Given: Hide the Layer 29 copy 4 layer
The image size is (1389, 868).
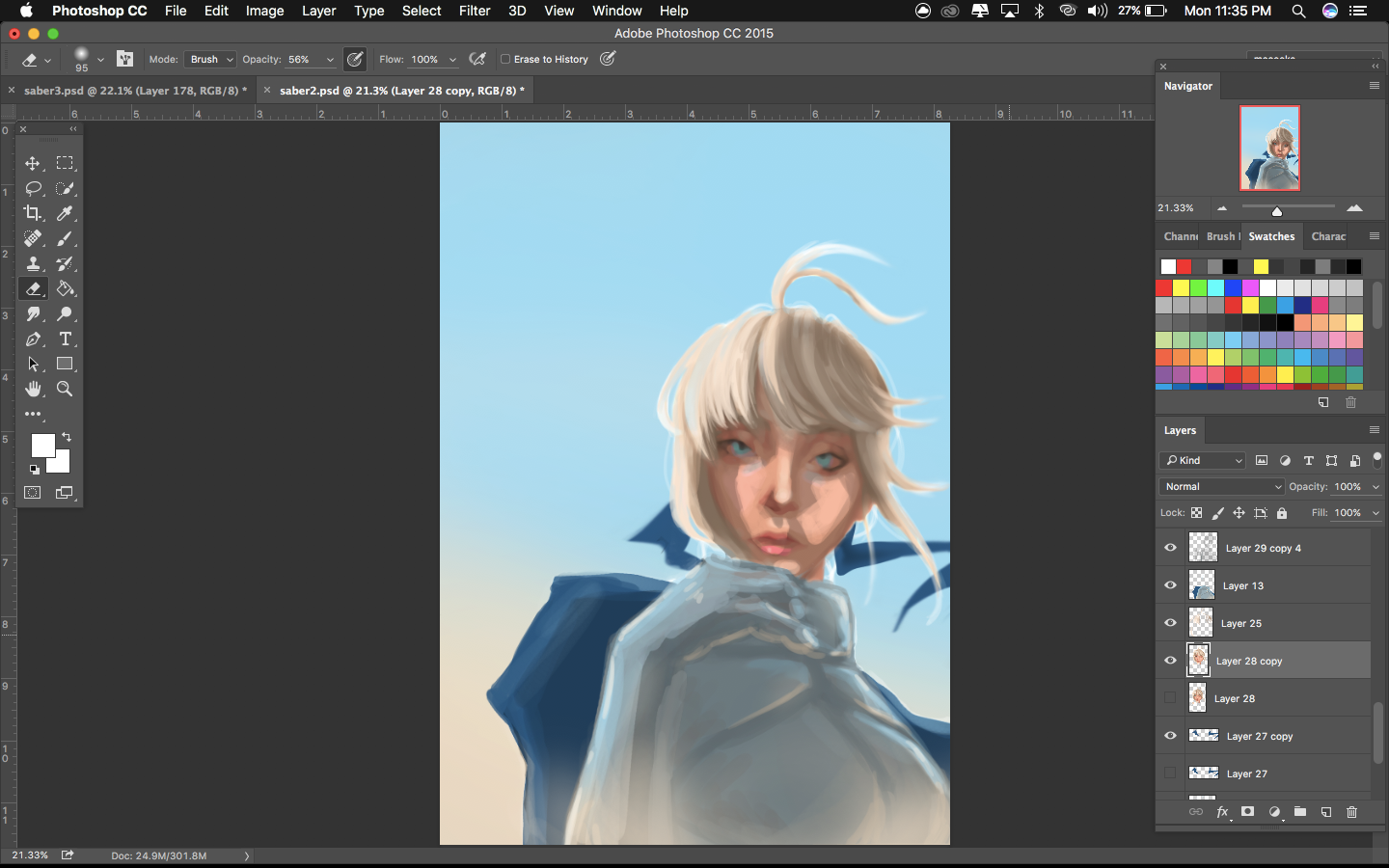Looking at the screenshot, I should click(x=1170, y=548).
